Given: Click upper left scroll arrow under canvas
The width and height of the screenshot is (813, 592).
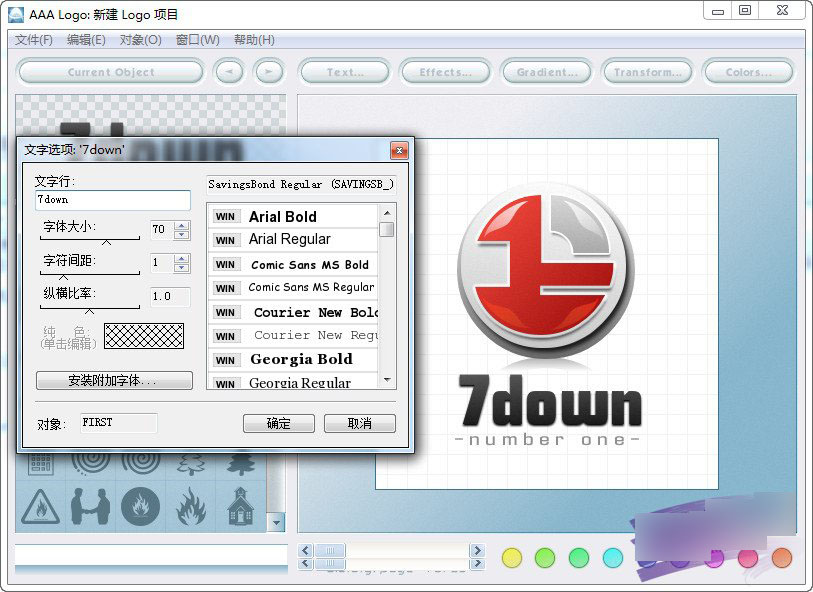Looking at the screenshot, I should (305, 550).
